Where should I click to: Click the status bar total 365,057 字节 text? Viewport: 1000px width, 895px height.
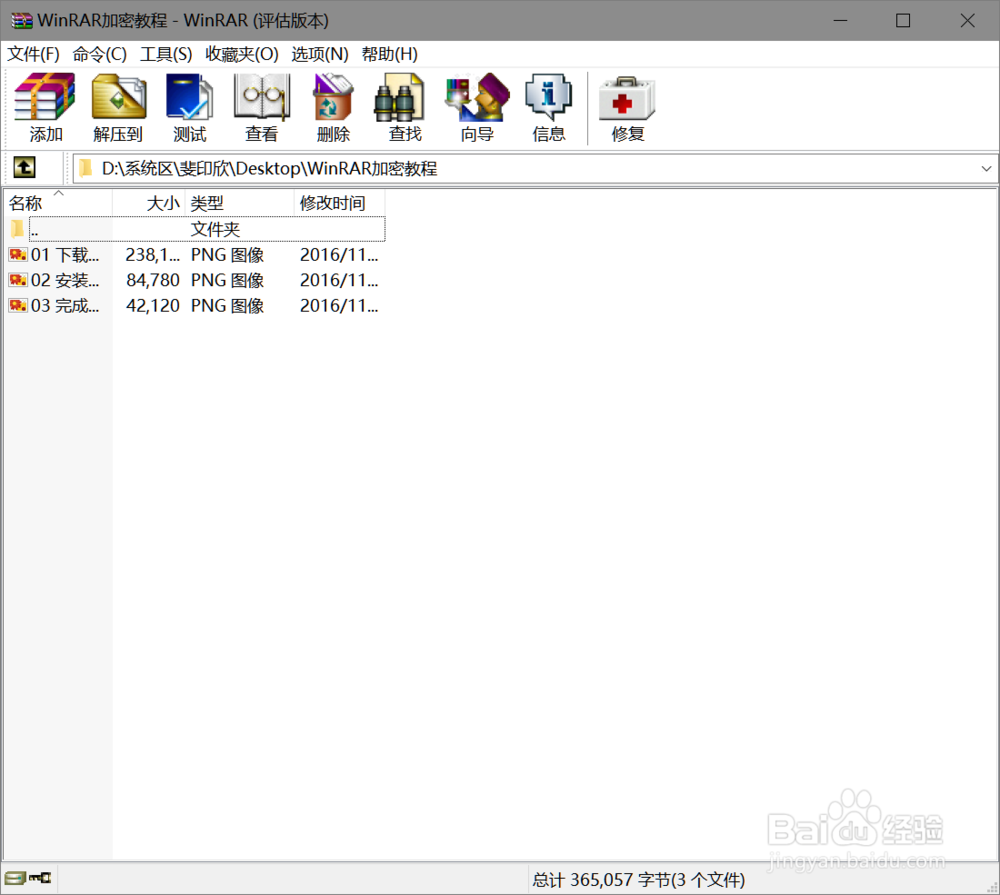pyautogui.click(x=638, y=880)
